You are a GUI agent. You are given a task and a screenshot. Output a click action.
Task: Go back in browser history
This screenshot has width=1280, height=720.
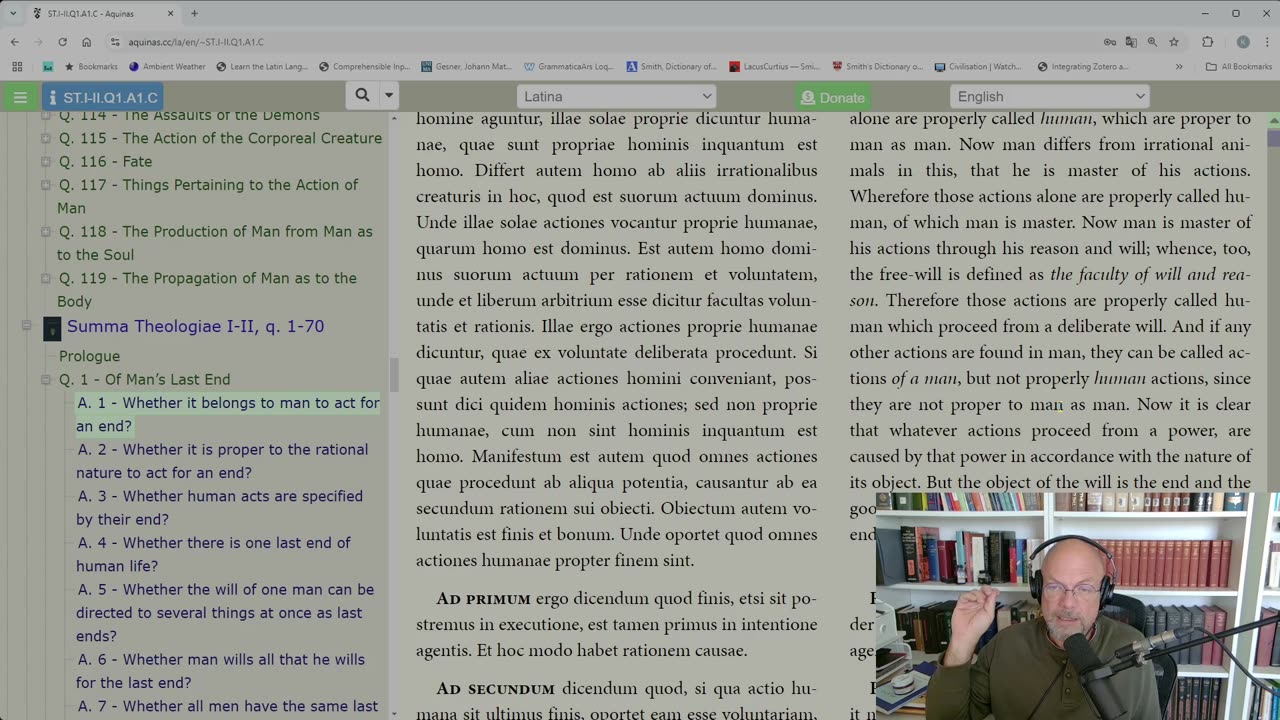point(14,42)
